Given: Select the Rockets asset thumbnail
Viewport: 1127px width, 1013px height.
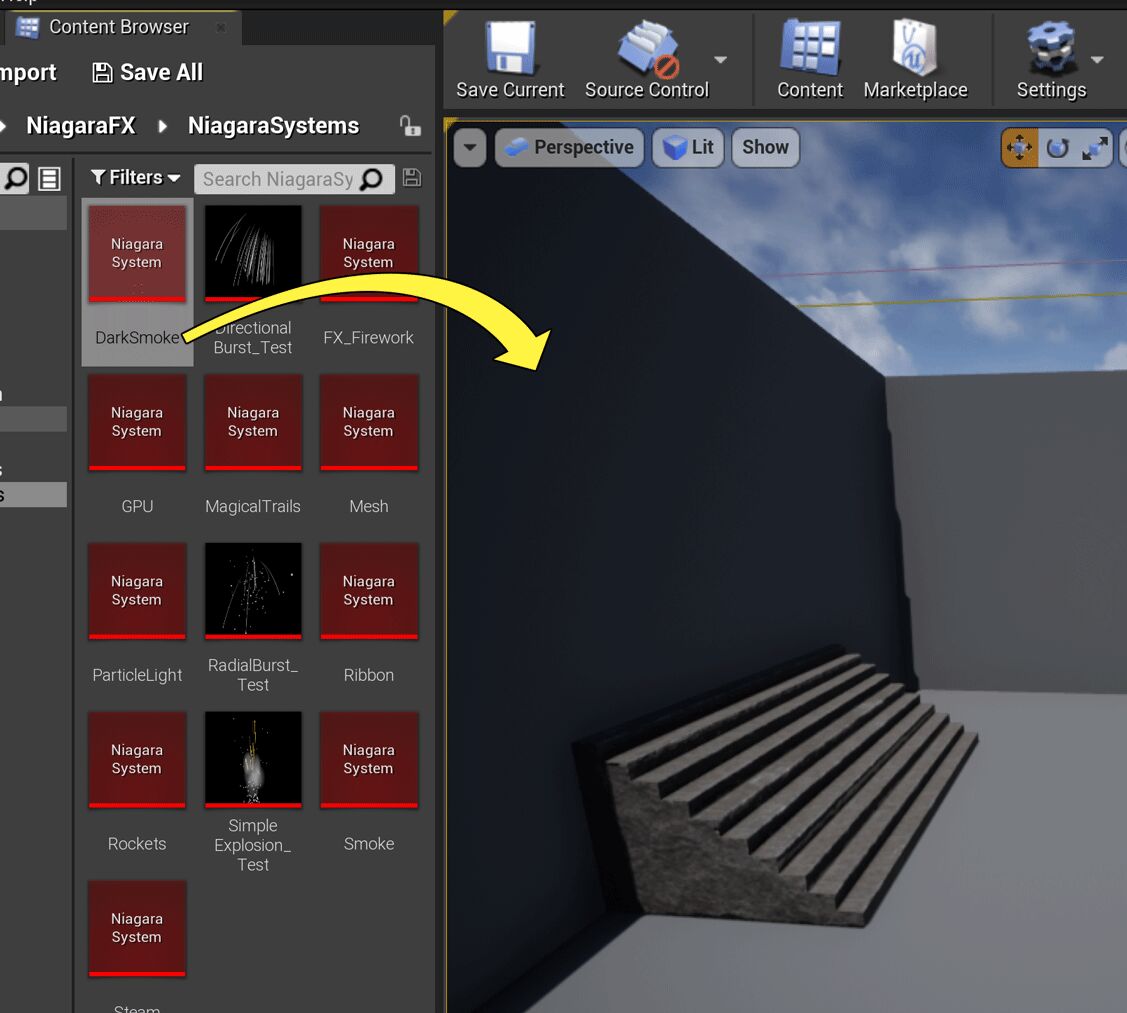Looking at the screenshot, I should coord(137,760).
